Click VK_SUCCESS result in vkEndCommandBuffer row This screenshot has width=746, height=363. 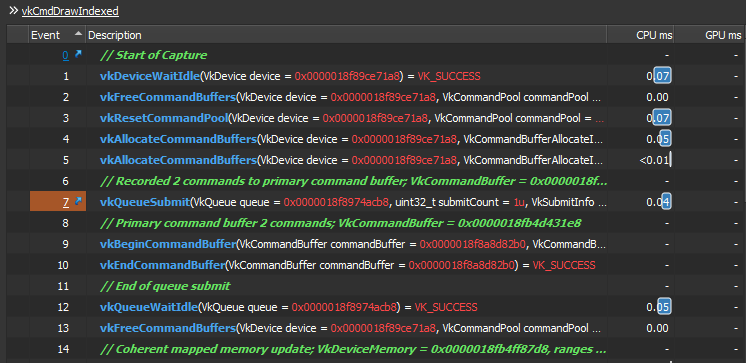tap(564, 265)
